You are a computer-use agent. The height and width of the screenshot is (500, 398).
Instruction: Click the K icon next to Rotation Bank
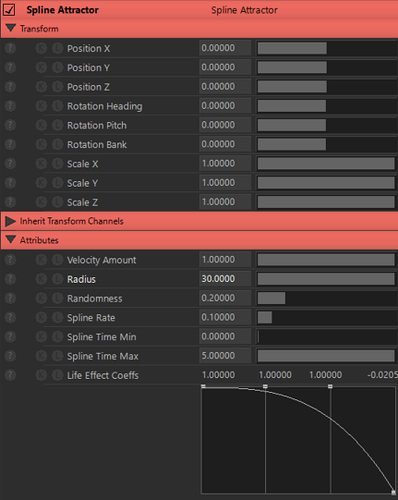[x=41, y=145]
